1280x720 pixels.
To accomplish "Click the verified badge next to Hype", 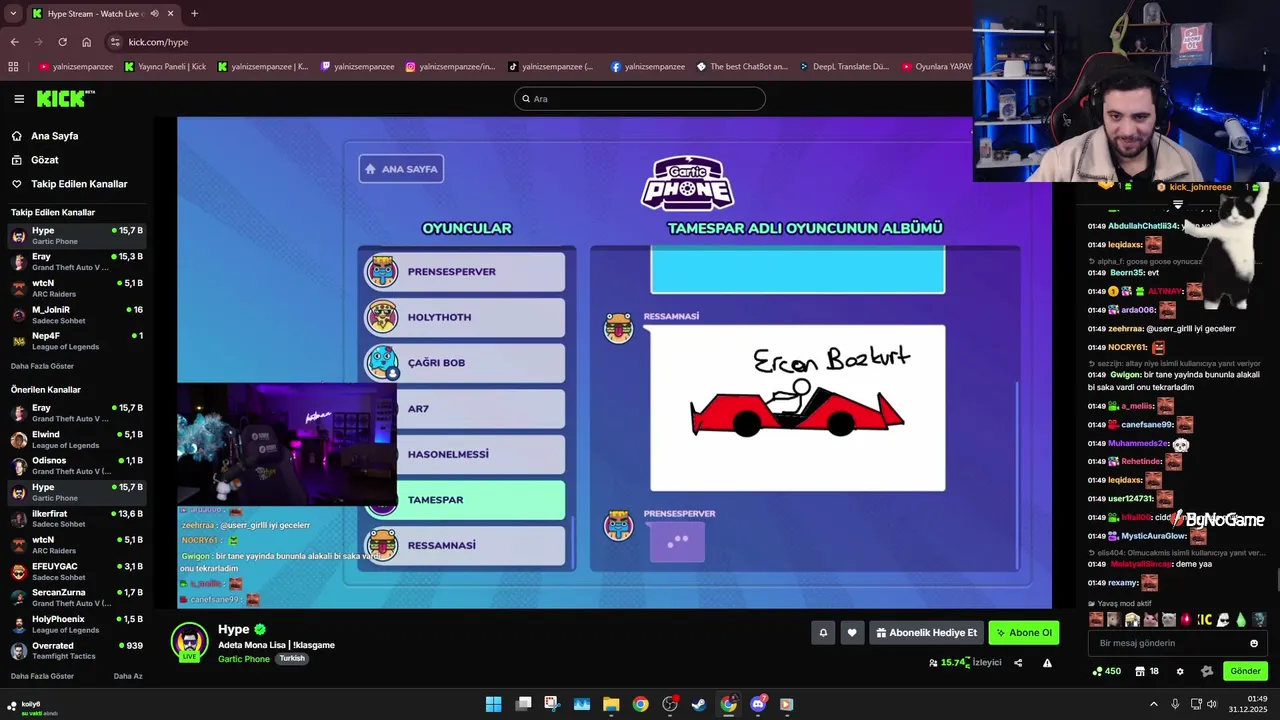I will tap(260, 629).
